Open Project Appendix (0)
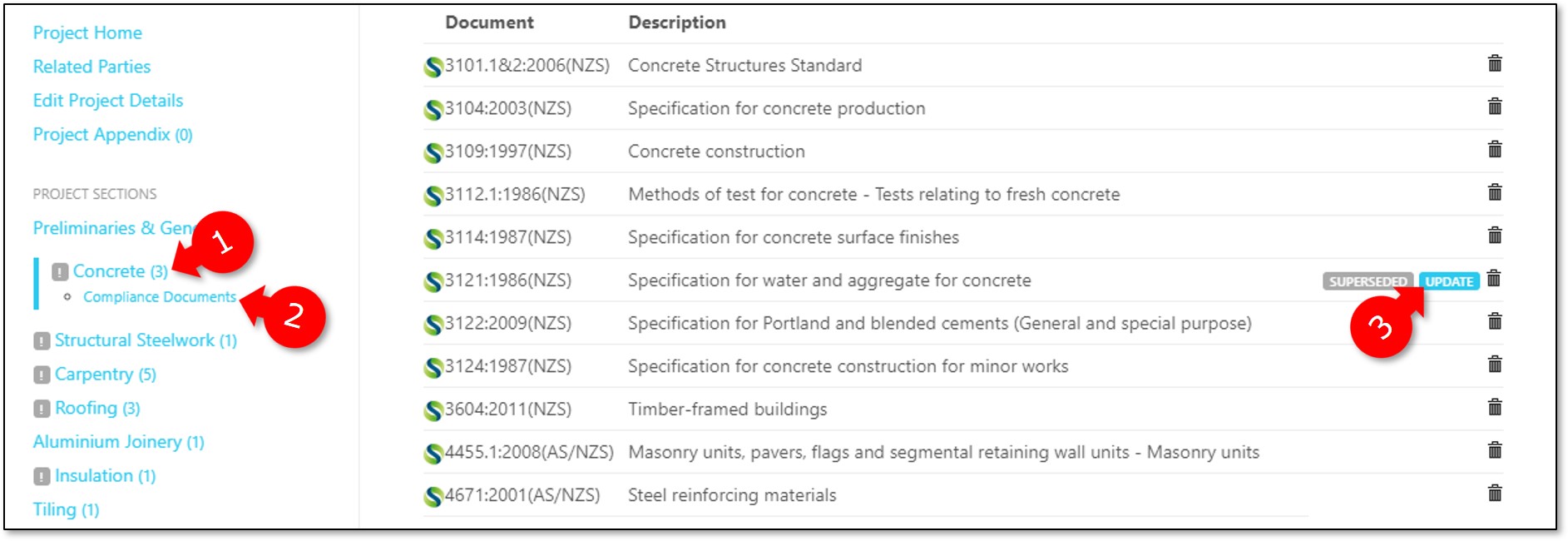This screenshot has height=541, width=1568. tap(112, 135)
